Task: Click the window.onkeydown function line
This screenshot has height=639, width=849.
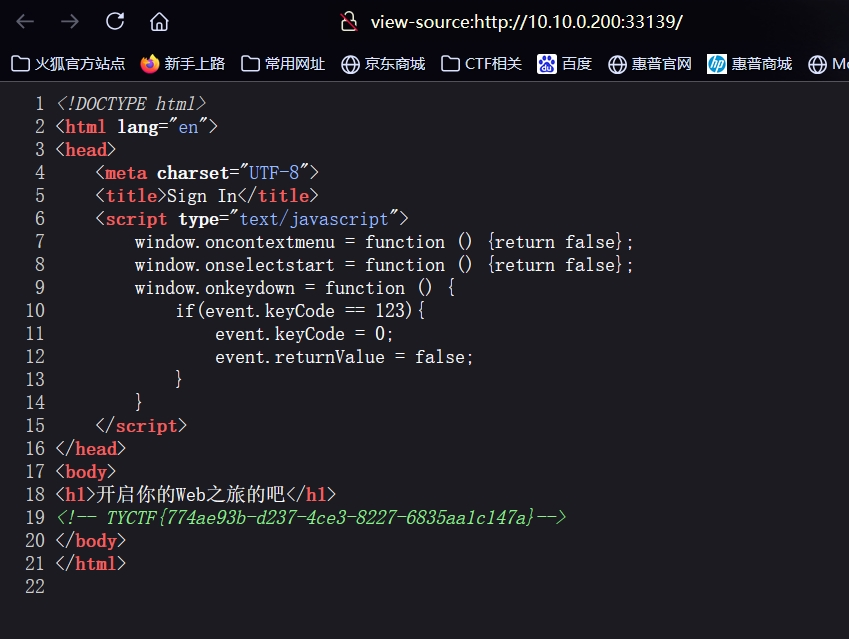Action: pyautogui.click(x=295, y=288)
